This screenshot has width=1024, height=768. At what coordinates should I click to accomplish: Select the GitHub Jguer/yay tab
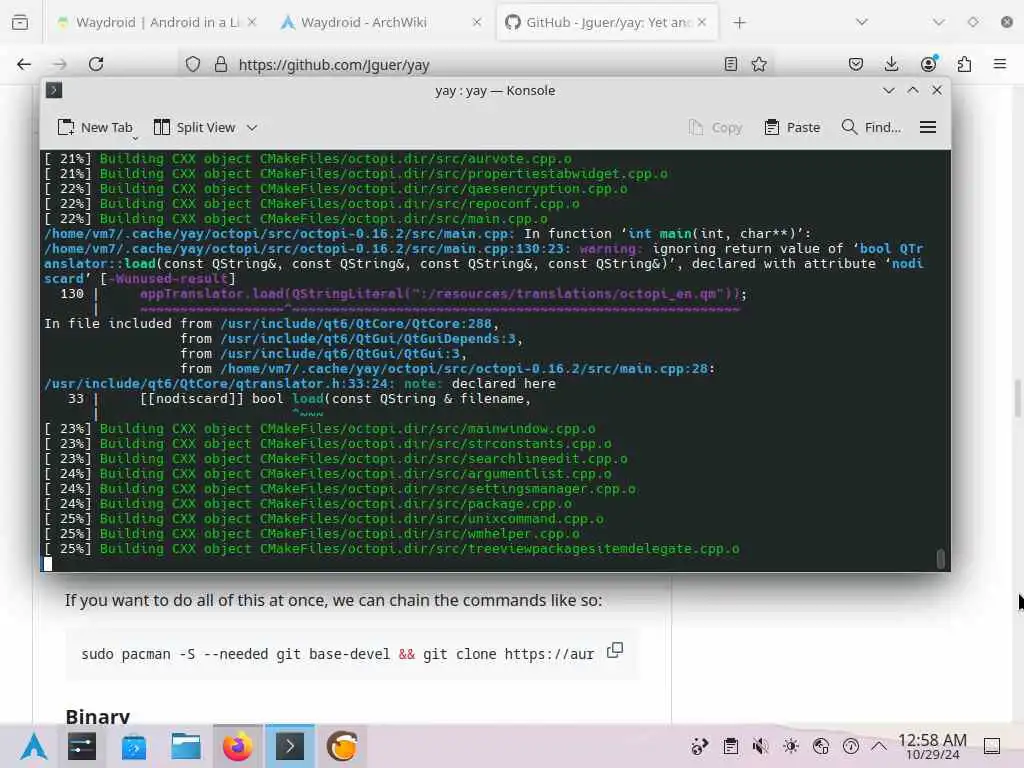[607, 22]
